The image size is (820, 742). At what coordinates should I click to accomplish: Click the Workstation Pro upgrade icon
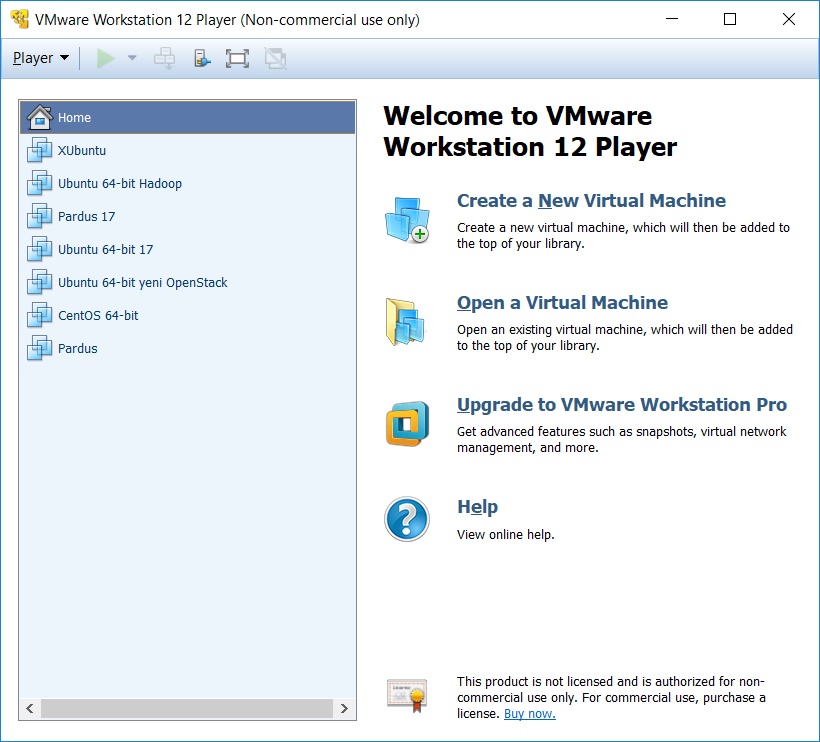coord(407,424)
